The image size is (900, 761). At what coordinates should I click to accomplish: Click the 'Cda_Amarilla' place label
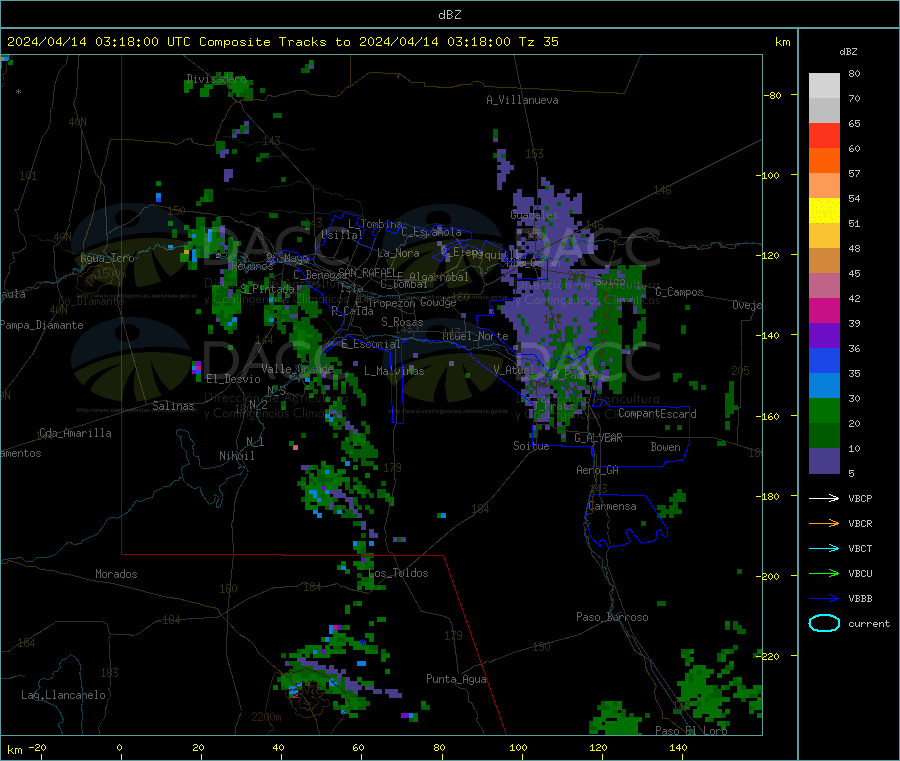[x=75, y=433]
